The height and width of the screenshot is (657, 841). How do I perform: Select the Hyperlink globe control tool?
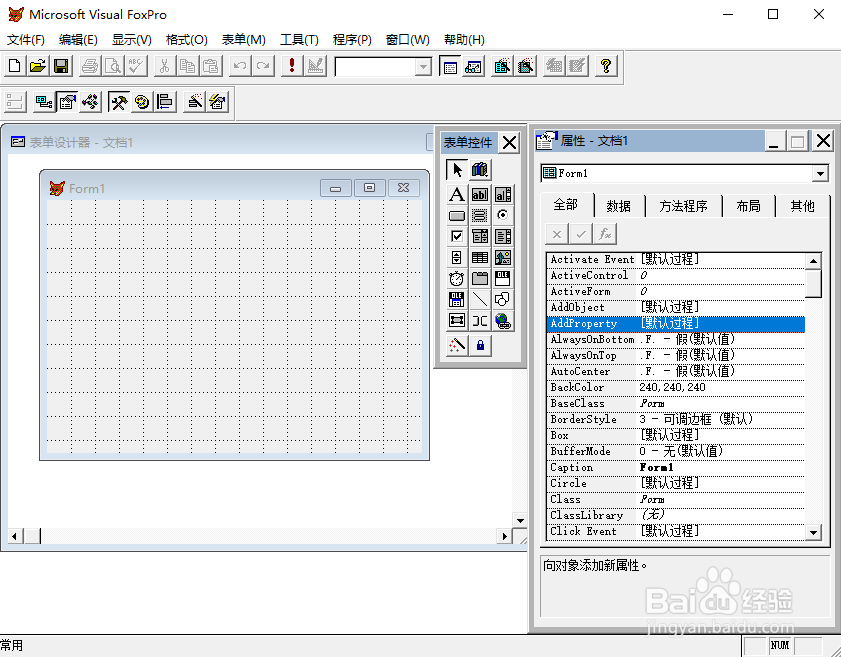point(503,321)
